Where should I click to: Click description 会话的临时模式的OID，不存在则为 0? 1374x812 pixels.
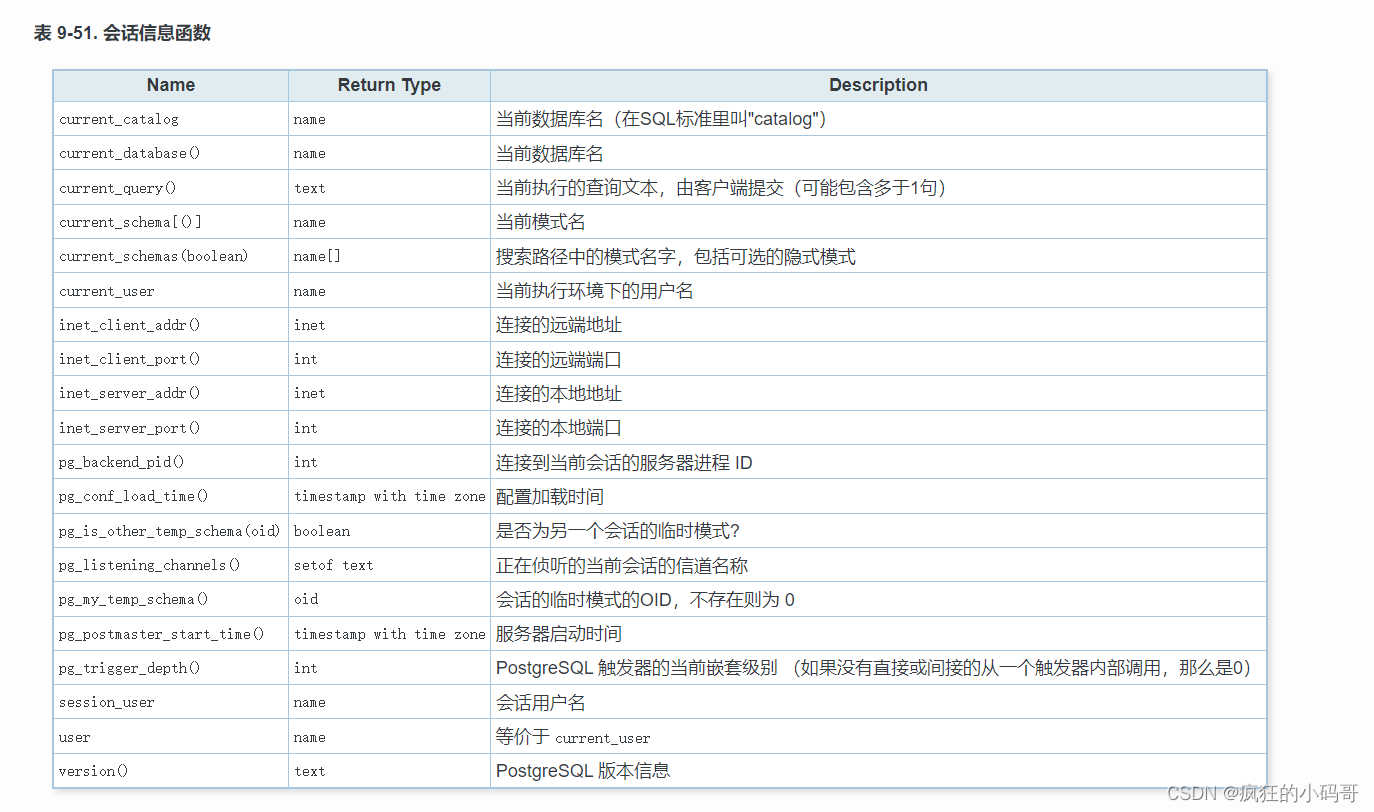(645, 599)
